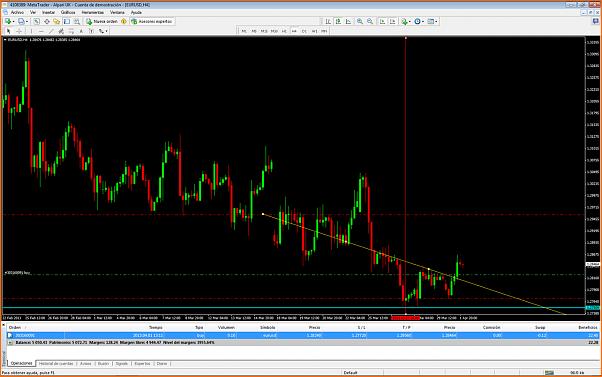Click the Templates icon
Viewport: 602px width, 377px height.
point(430,21)
